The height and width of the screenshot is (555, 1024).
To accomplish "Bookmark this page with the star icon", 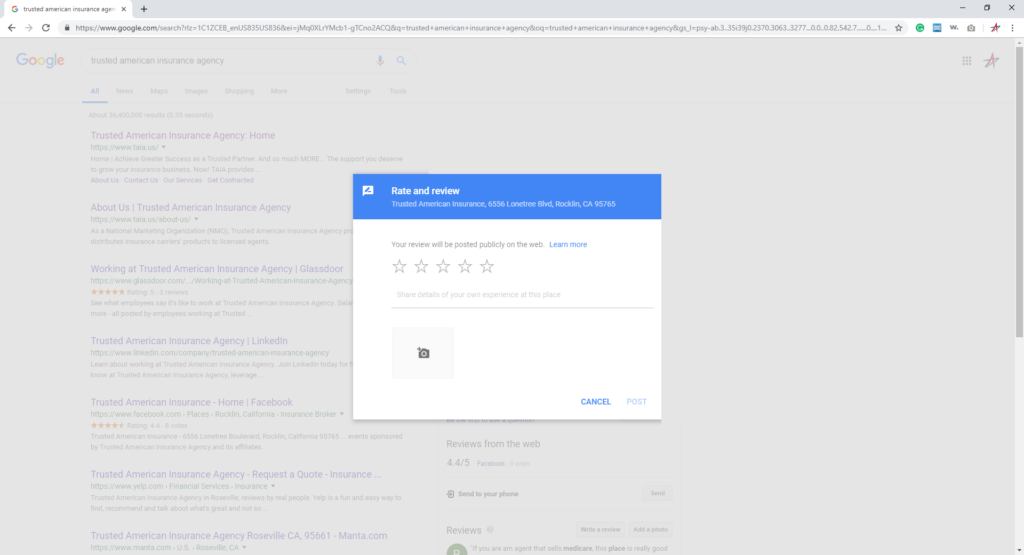I will (899, 27).
